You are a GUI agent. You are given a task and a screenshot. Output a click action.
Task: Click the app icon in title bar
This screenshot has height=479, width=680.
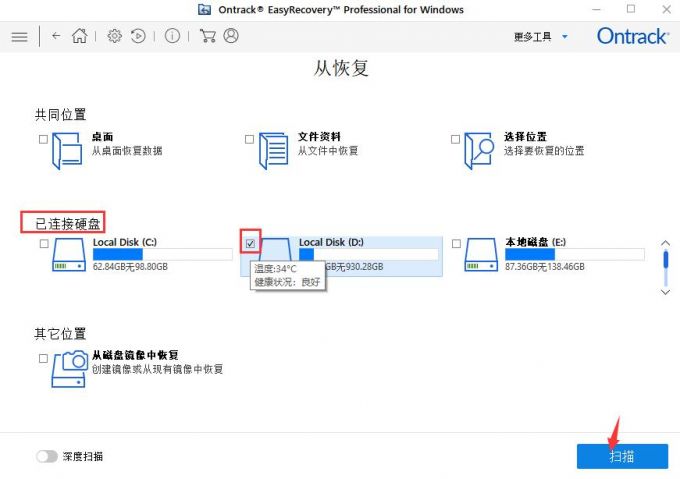tap(204, 9)
